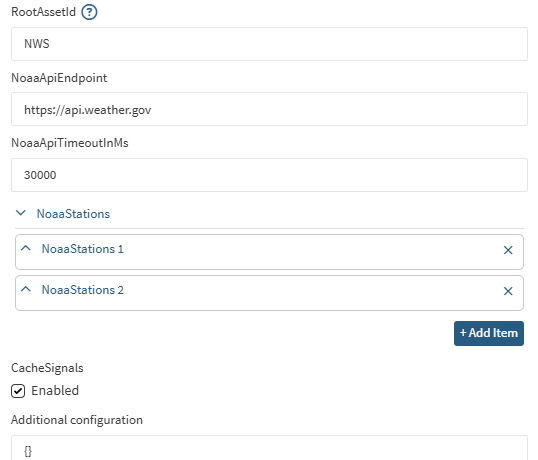The image size is (538, 460).
Task: Click the Enabled label text
Action: pos(55,391)
